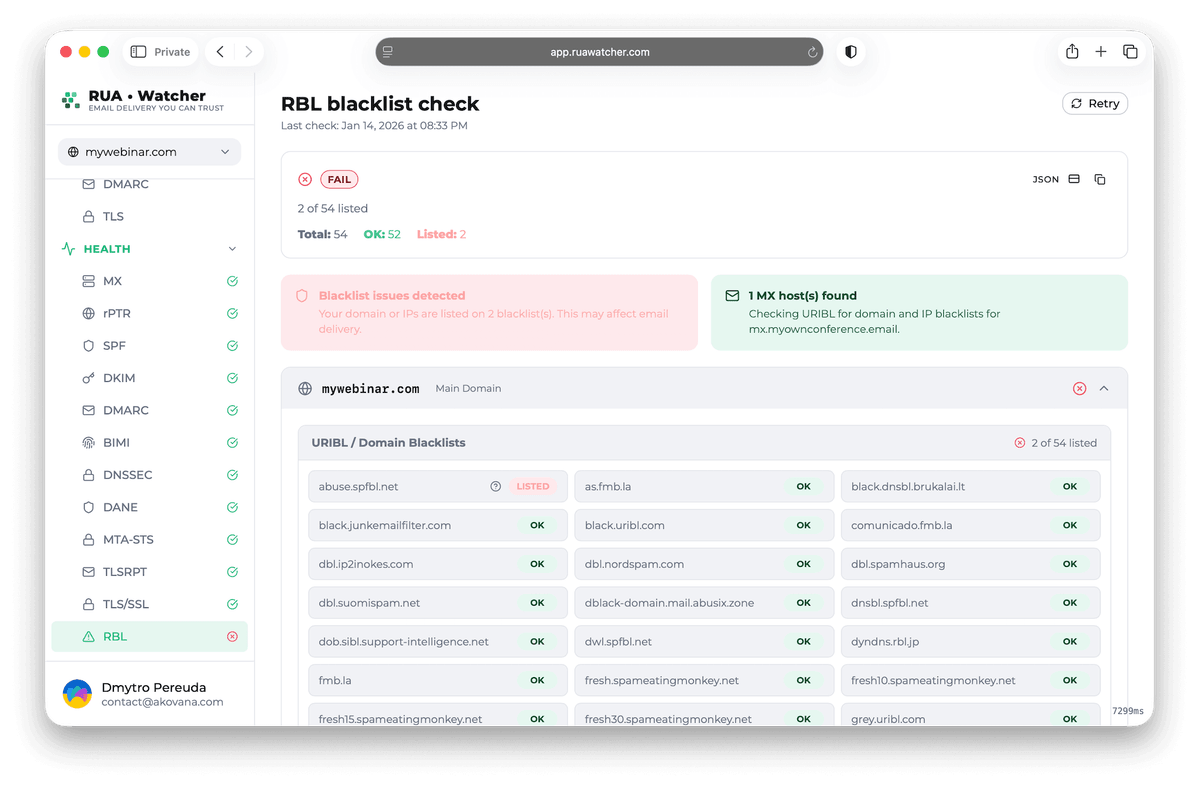Click the red error icon on mywebinar.com card

coord(1079,388)
